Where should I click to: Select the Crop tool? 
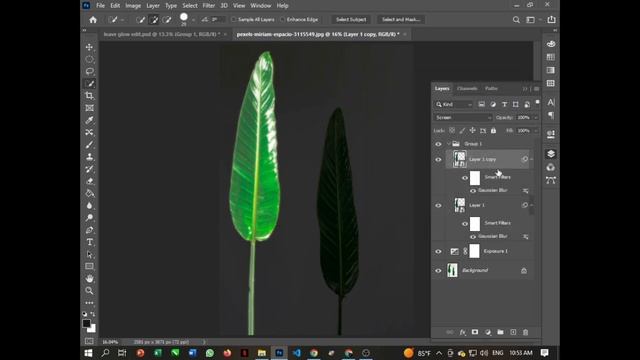pos(89,96)
